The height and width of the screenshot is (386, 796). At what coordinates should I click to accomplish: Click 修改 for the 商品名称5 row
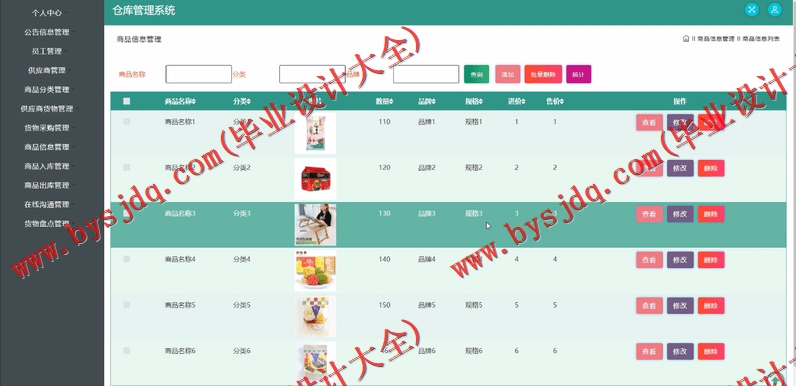680,305
